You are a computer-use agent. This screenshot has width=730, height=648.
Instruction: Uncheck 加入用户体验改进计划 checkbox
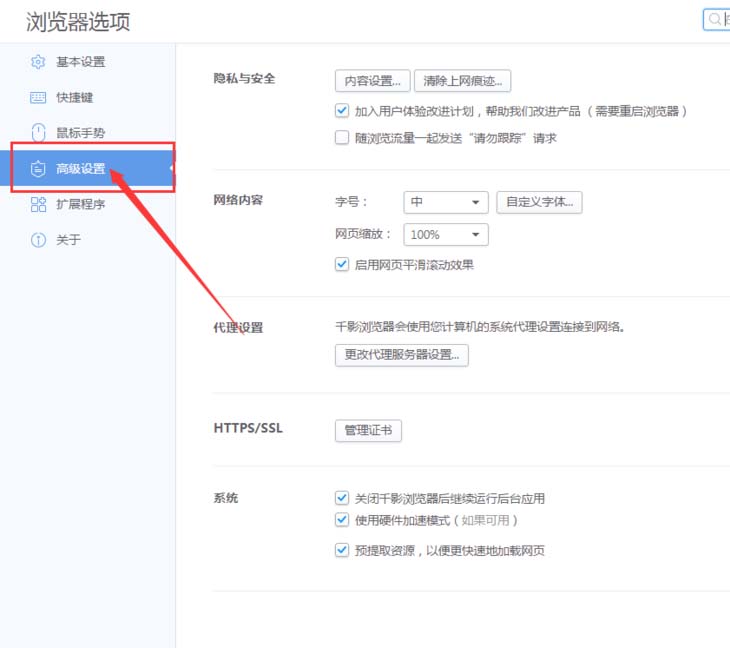click(342, 111)
